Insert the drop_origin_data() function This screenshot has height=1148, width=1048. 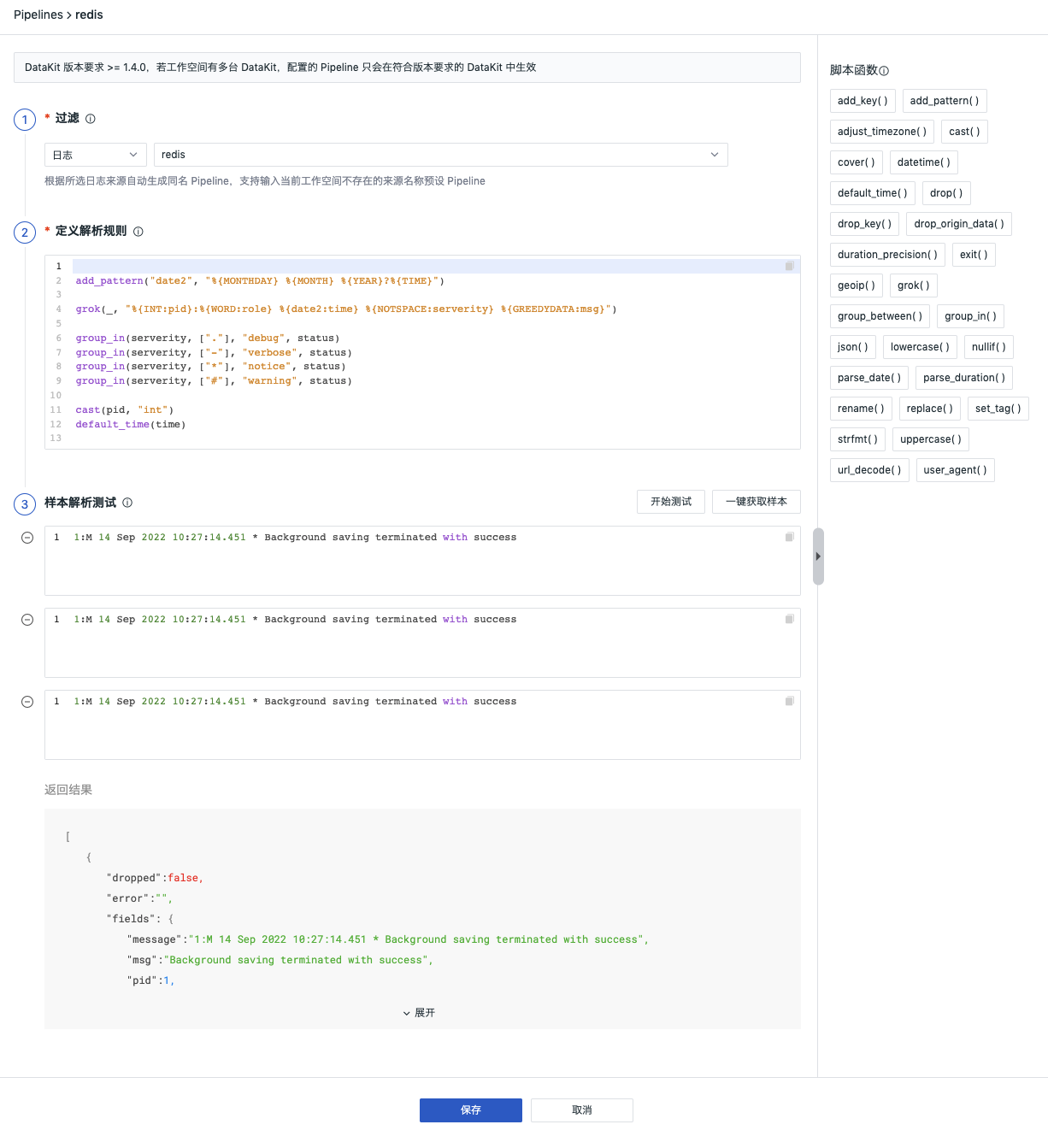click(x=959, y=224)
